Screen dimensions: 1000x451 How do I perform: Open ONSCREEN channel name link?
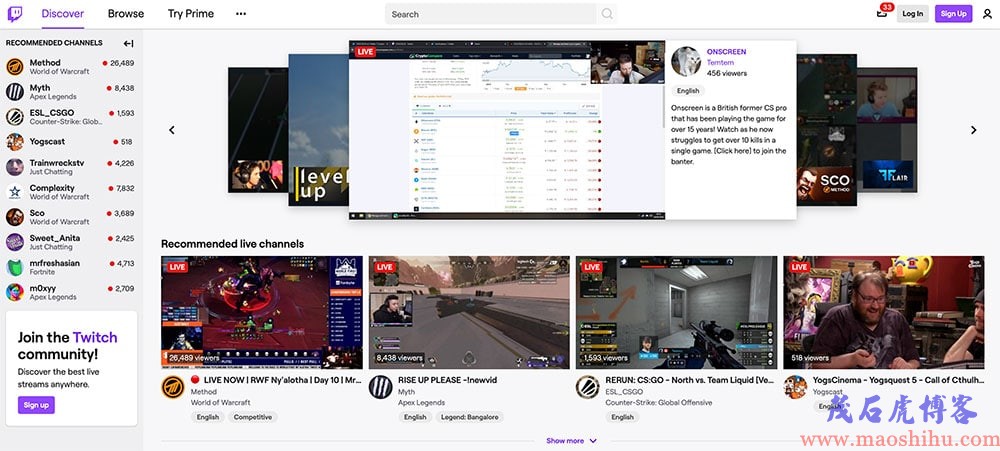pos(726,52)
